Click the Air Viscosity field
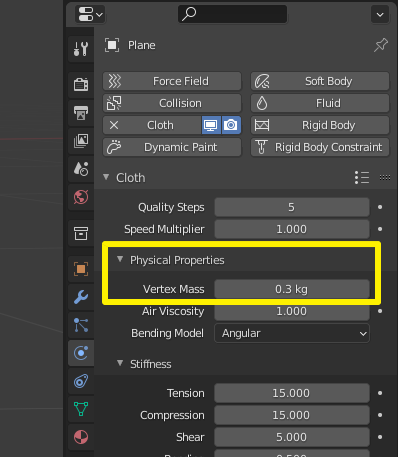 coord(292,311)
